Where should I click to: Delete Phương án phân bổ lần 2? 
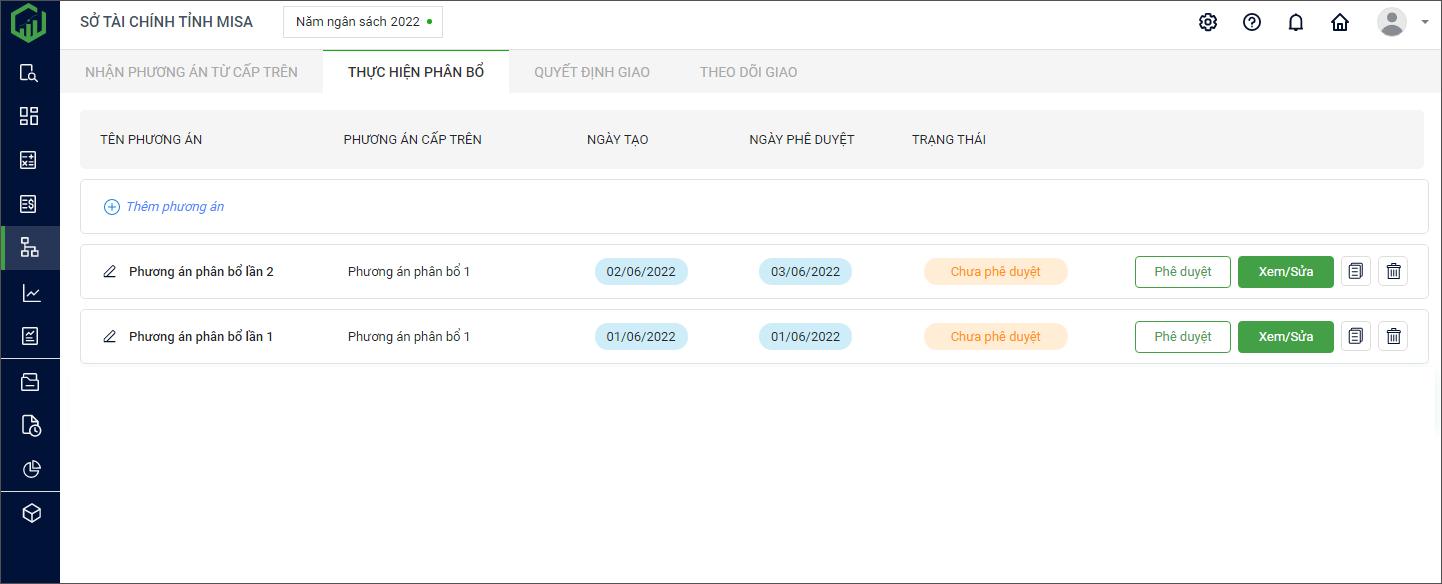(1393, 272)
